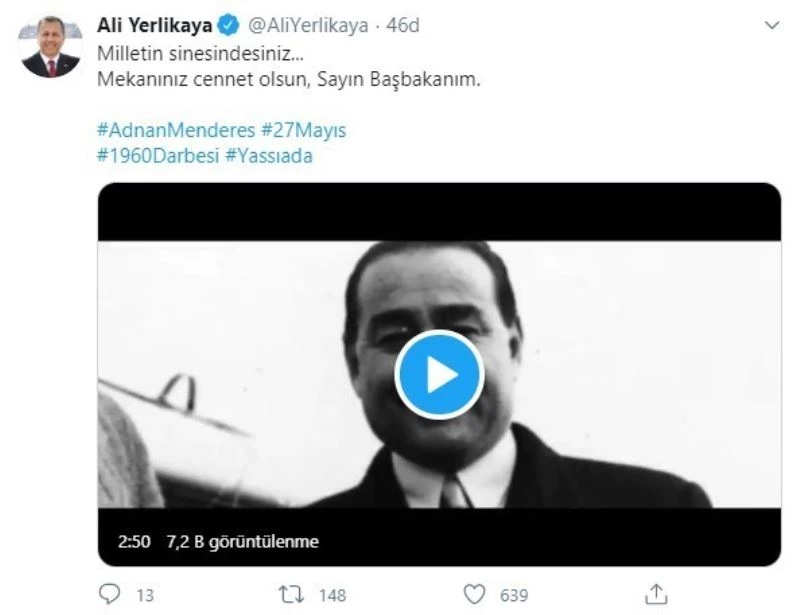
Task: Click the 13 replies count
Action: click(145, 596)
